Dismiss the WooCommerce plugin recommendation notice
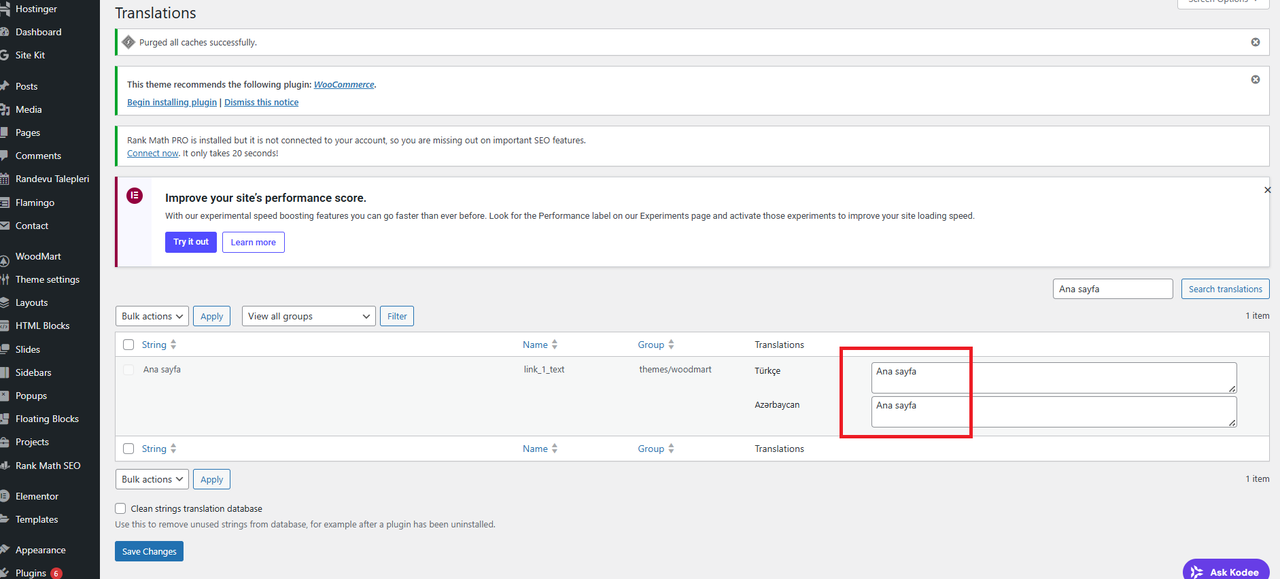The height and width of the screenshot is (579, 1280). 1255,79
